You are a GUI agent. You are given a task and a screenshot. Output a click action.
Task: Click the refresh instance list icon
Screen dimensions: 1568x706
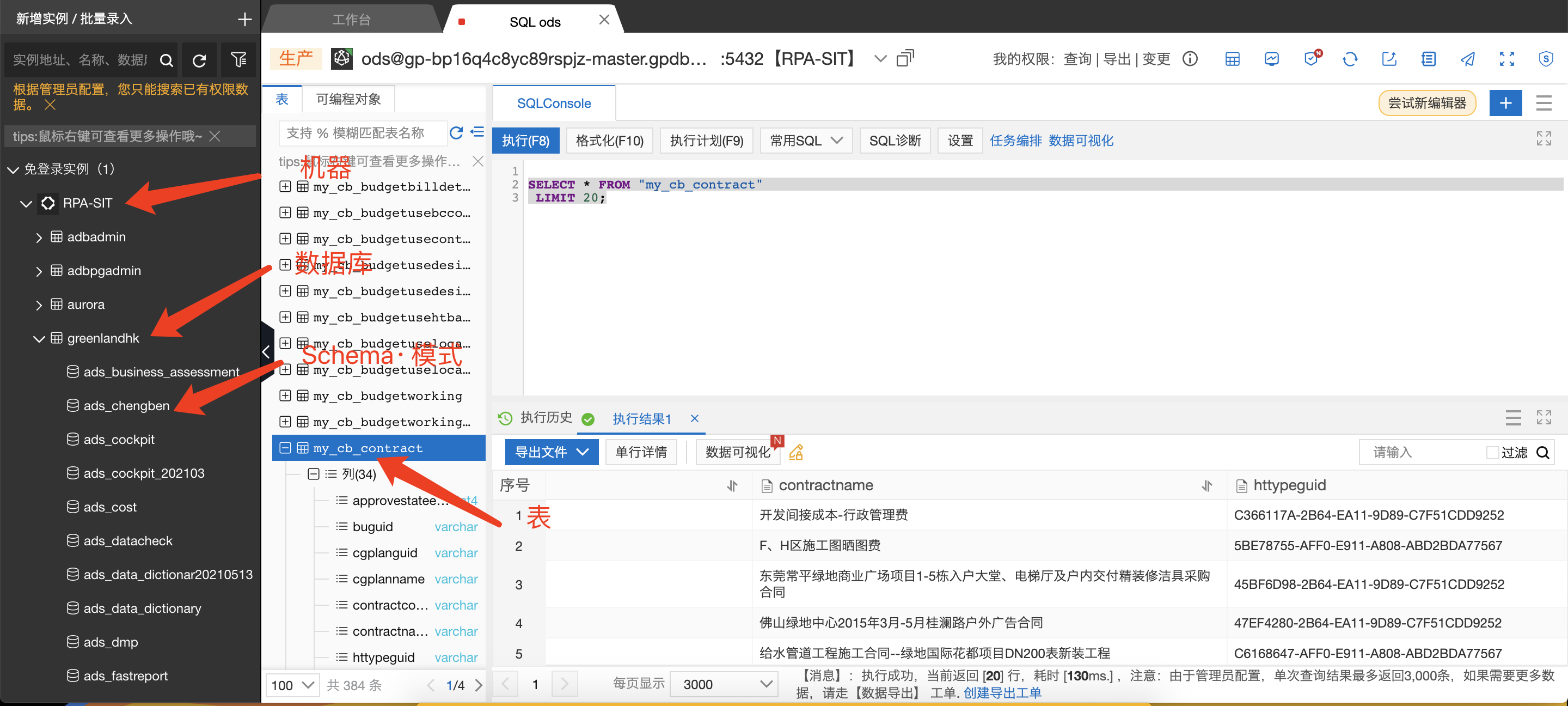199,60
